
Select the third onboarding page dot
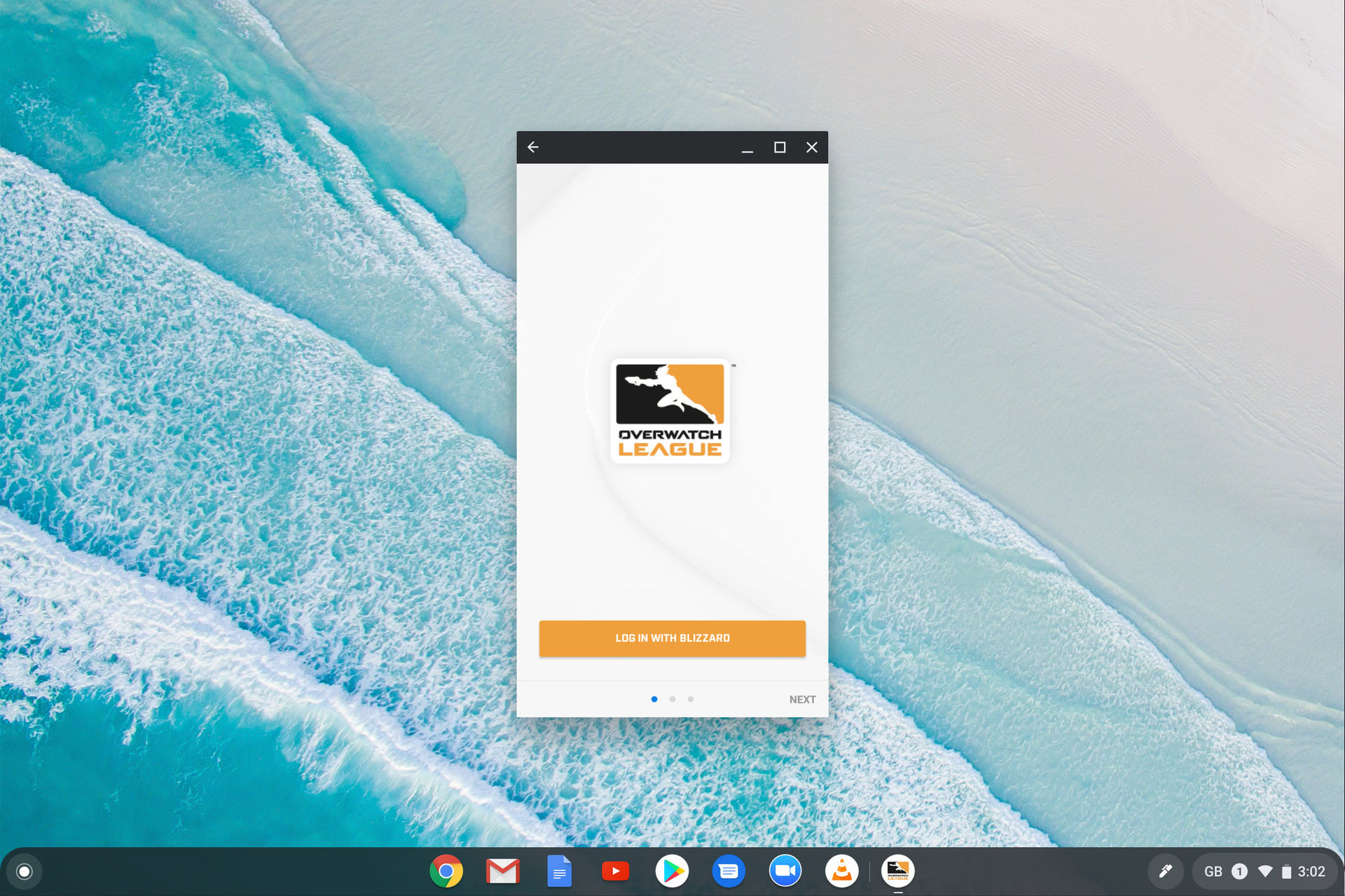[x=691, y=699]
